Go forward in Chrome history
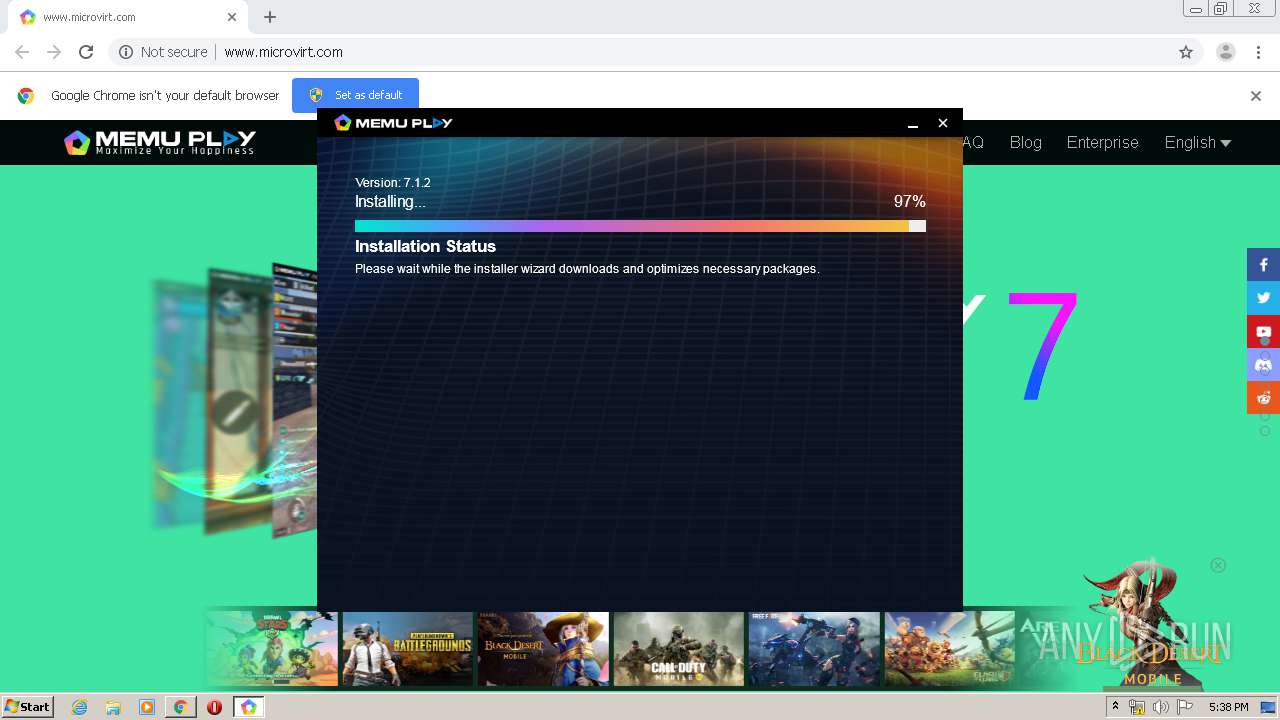 54,52
